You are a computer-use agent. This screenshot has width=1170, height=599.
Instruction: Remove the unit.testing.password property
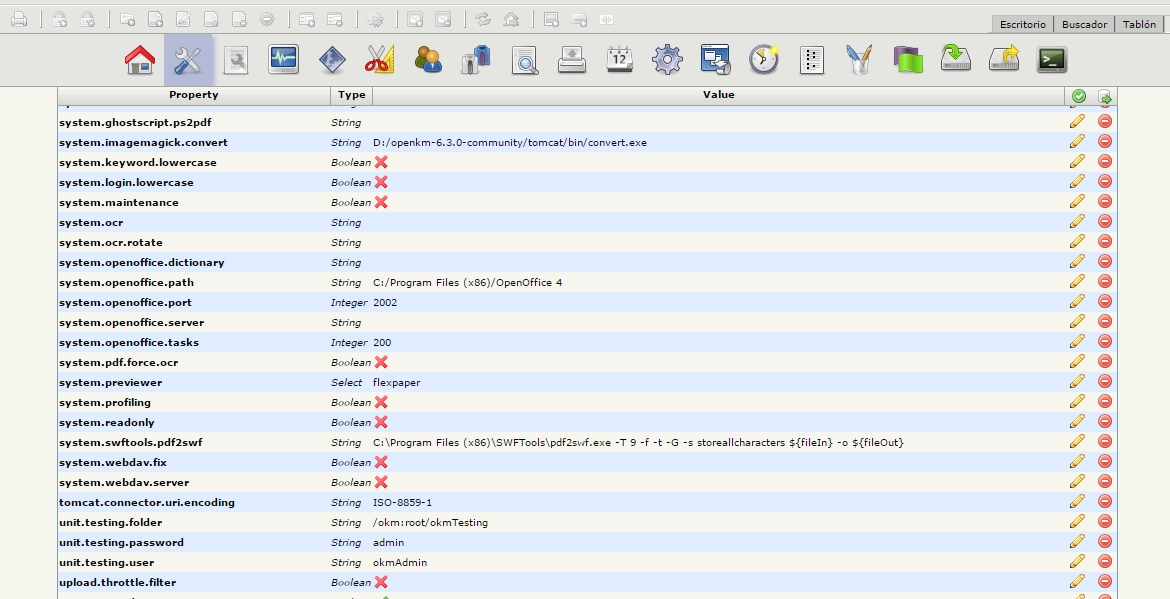[x=1105, y=542]
